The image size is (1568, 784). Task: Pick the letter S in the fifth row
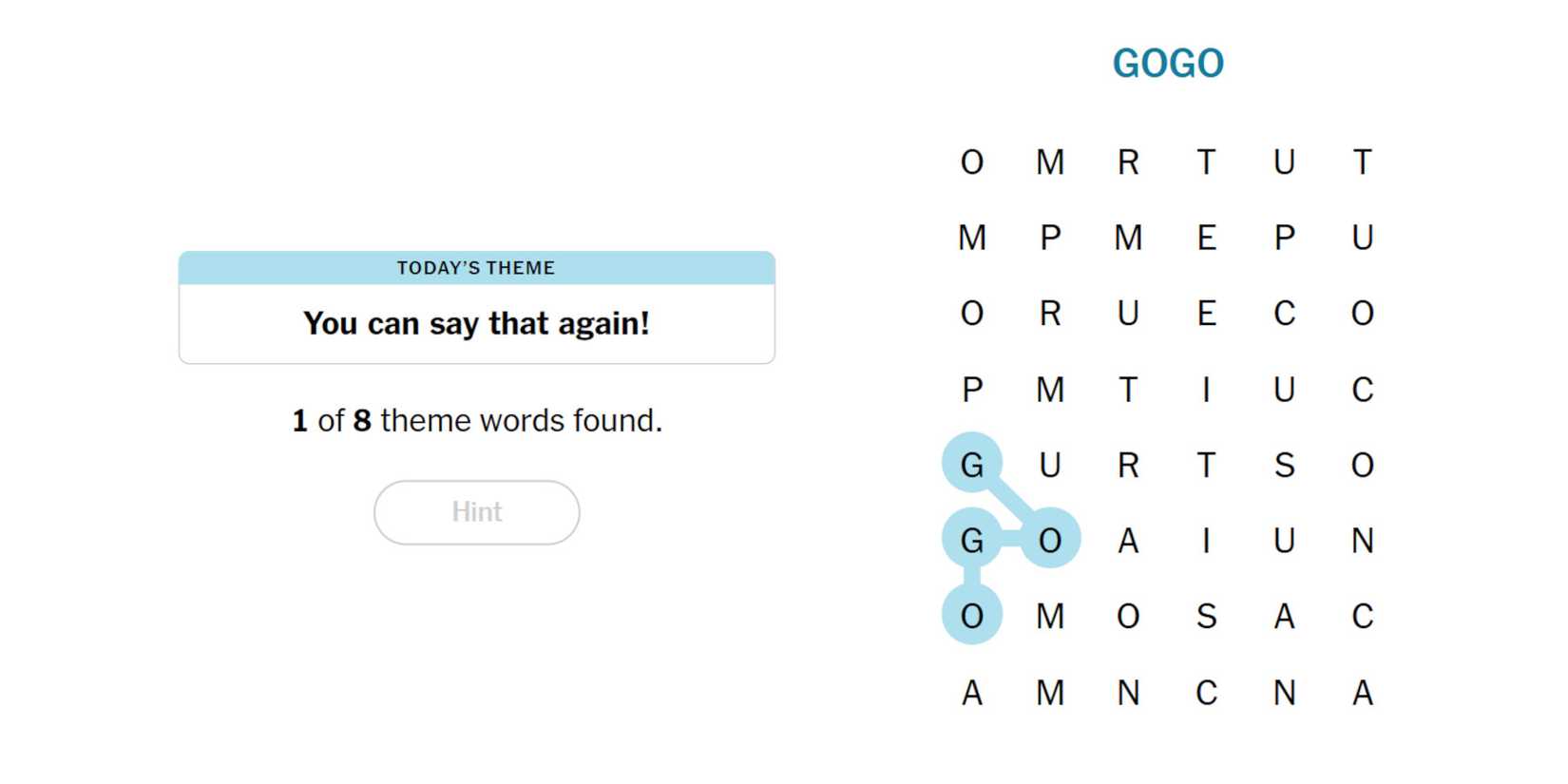click(x=1284, y=465)
